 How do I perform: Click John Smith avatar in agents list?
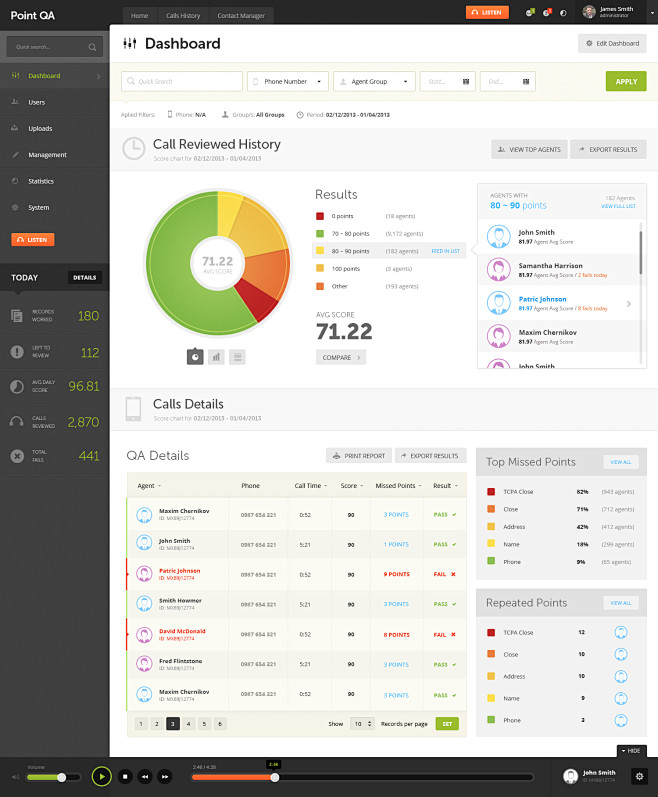click(498, 236)
